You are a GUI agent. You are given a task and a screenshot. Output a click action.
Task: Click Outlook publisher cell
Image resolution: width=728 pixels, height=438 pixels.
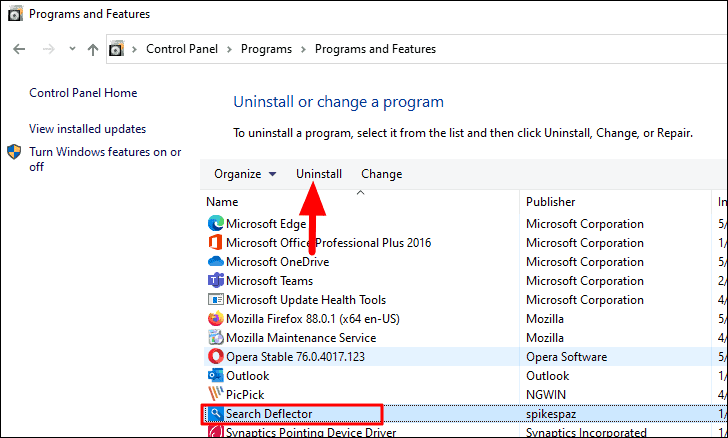[548, 376]
